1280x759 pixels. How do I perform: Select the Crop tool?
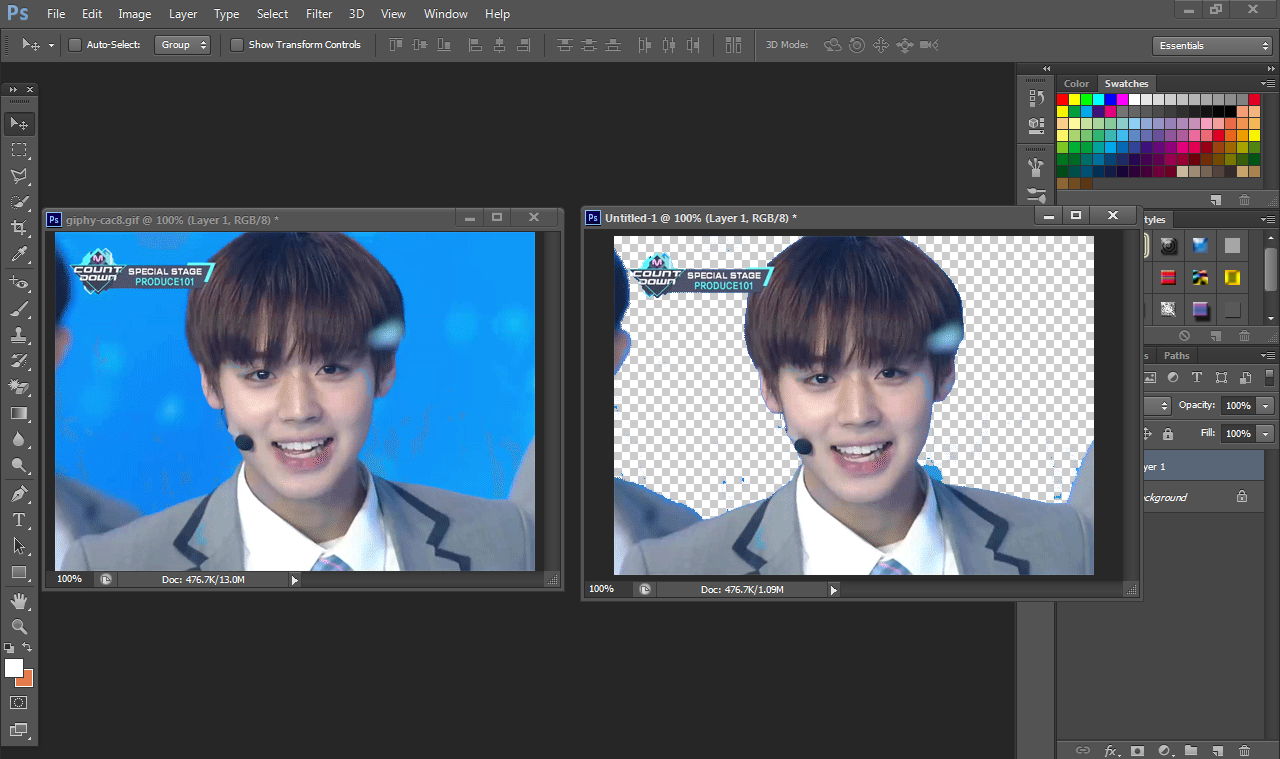pyautogui.click(x=19, y=228)
